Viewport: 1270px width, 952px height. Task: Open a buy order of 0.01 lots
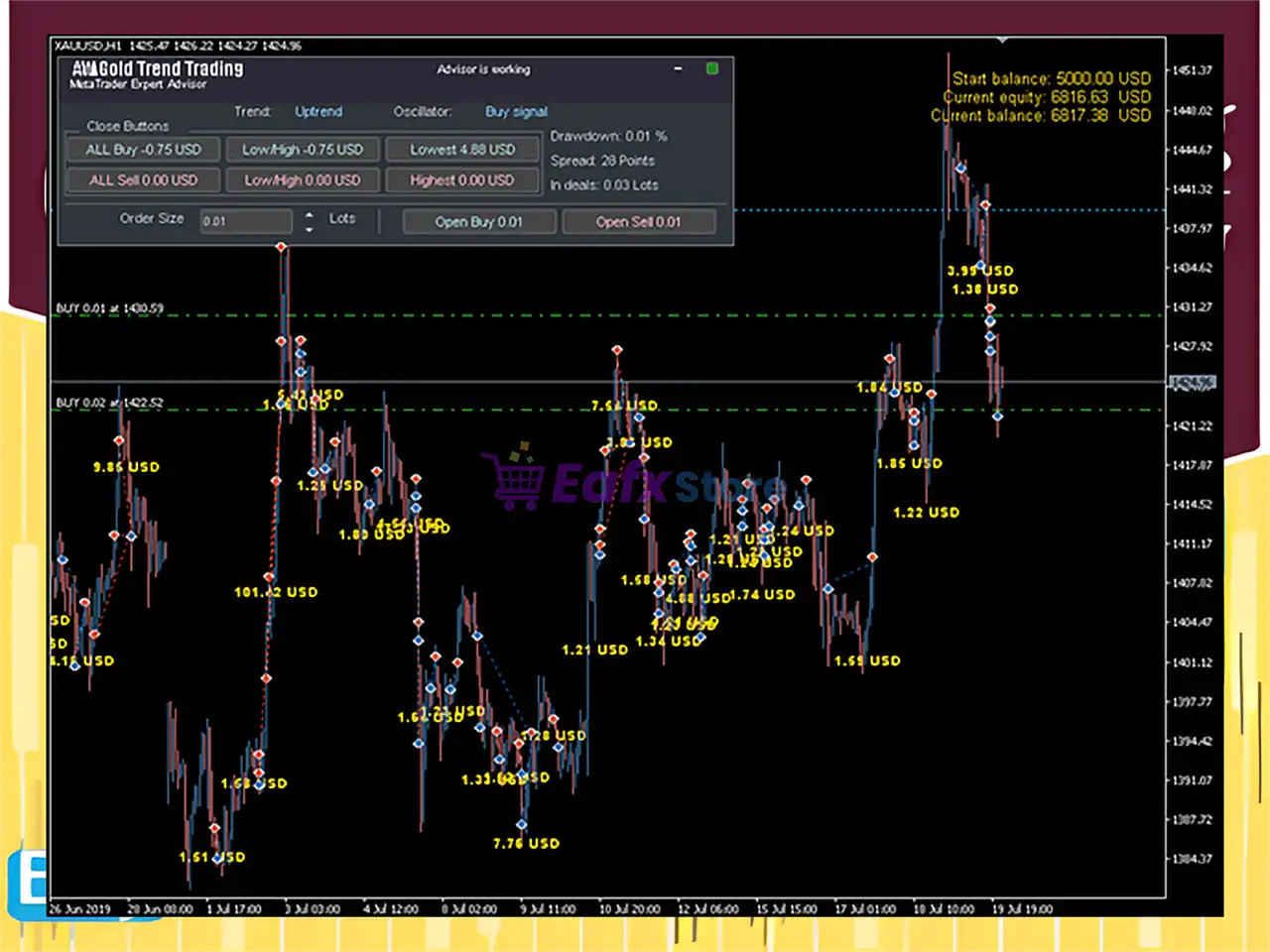coord(478,222)
